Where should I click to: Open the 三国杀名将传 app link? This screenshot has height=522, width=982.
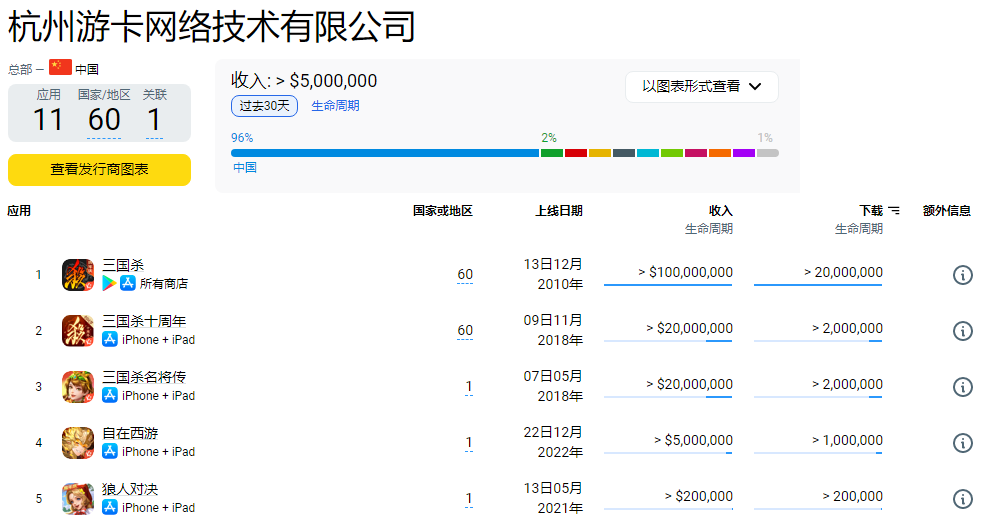pos(144,377)
